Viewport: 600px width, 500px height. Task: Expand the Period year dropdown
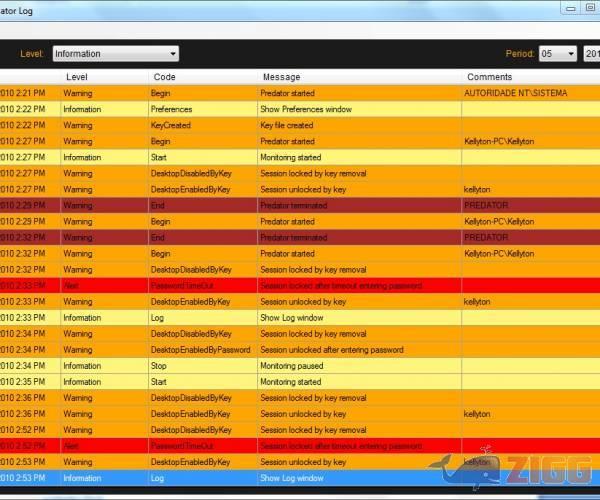pyautogui.click(x=592, y=54)
